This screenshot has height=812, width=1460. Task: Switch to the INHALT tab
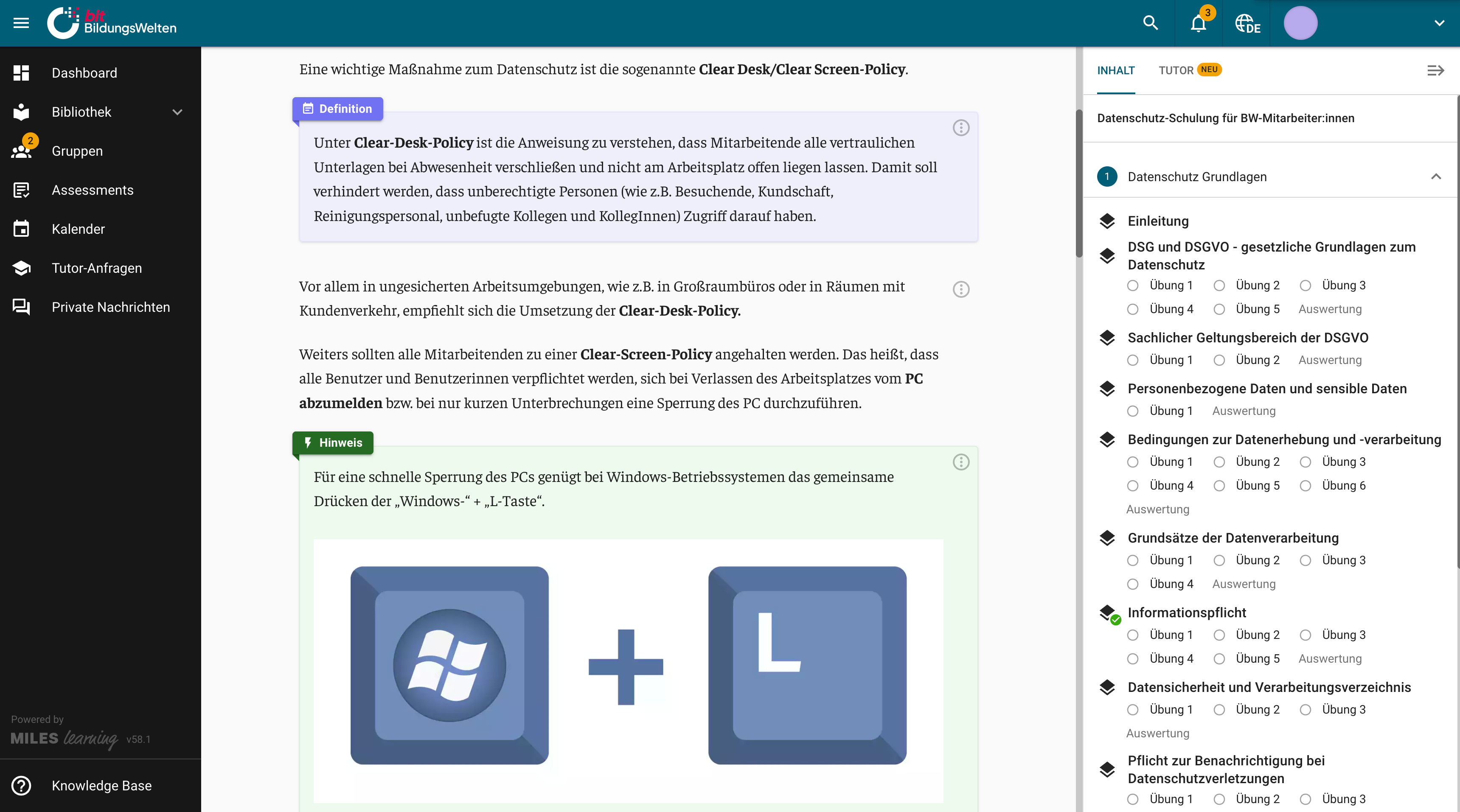1115,70
